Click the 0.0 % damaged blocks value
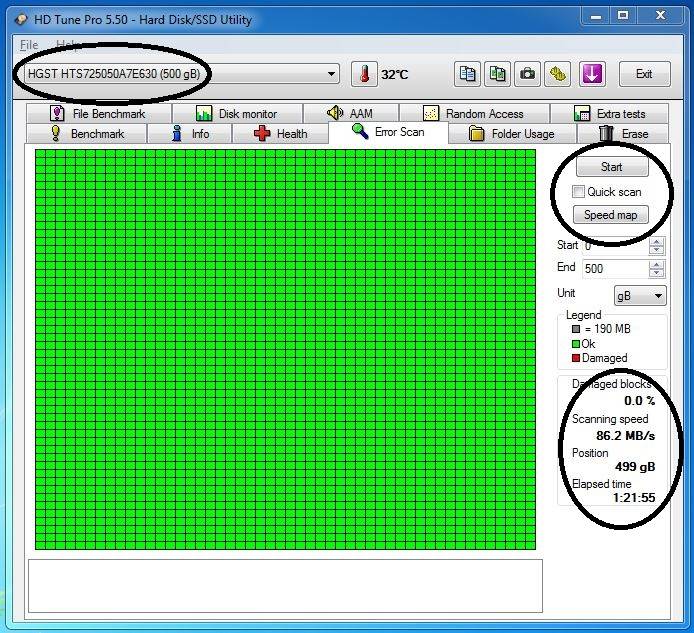 [640, 401]
